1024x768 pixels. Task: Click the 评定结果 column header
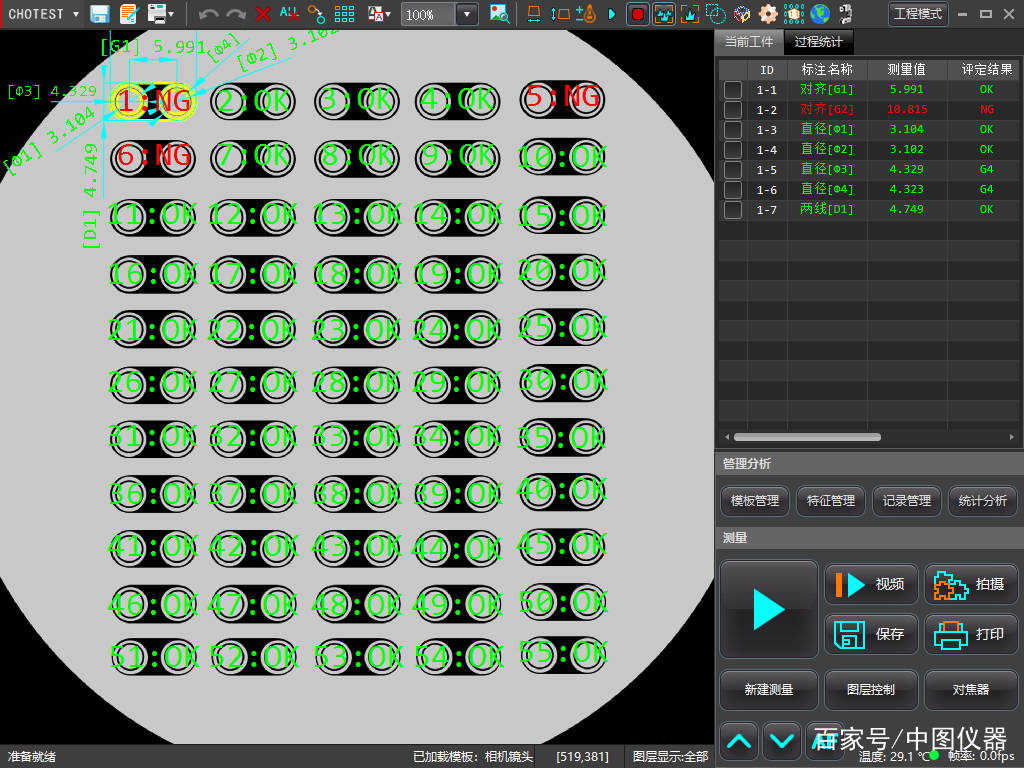click(986, 69)
